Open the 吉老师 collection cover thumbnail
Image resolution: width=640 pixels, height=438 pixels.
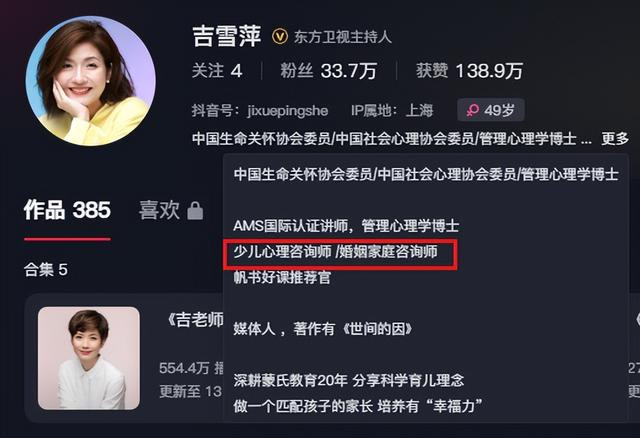click(89, 358)
